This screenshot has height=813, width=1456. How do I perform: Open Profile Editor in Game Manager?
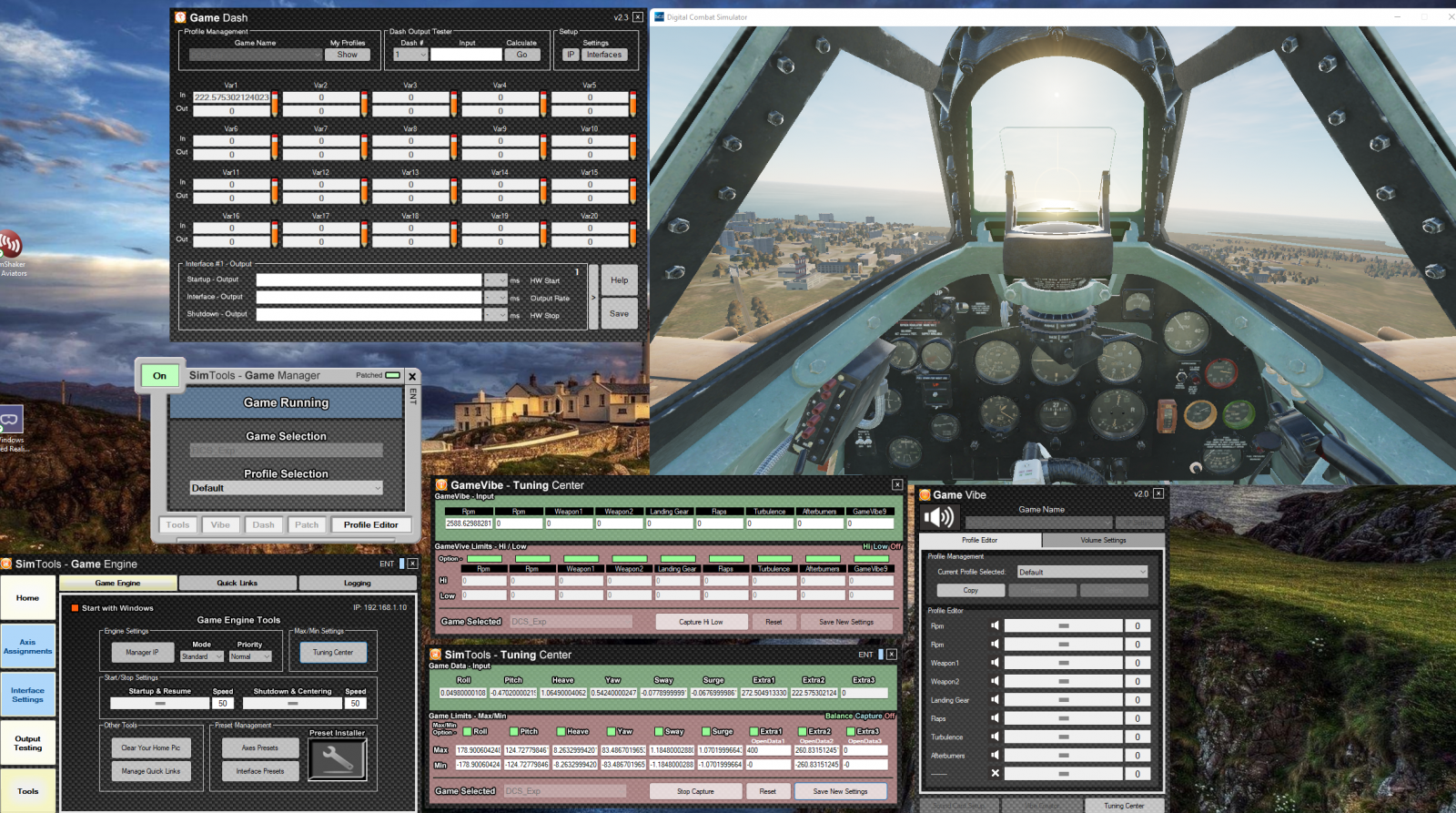[371, 524]
